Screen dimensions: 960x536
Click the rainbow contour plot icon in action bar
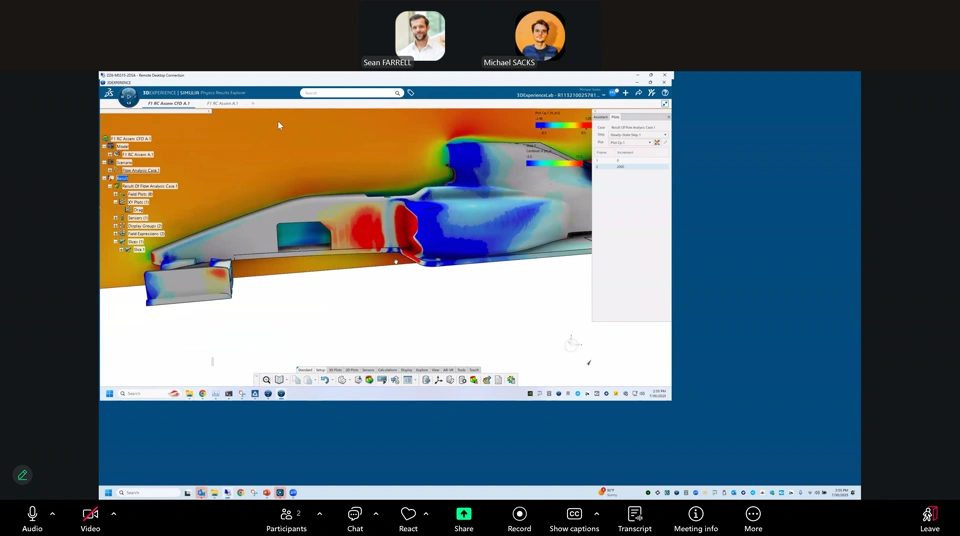pyautogui.click(x=369, y=380)
